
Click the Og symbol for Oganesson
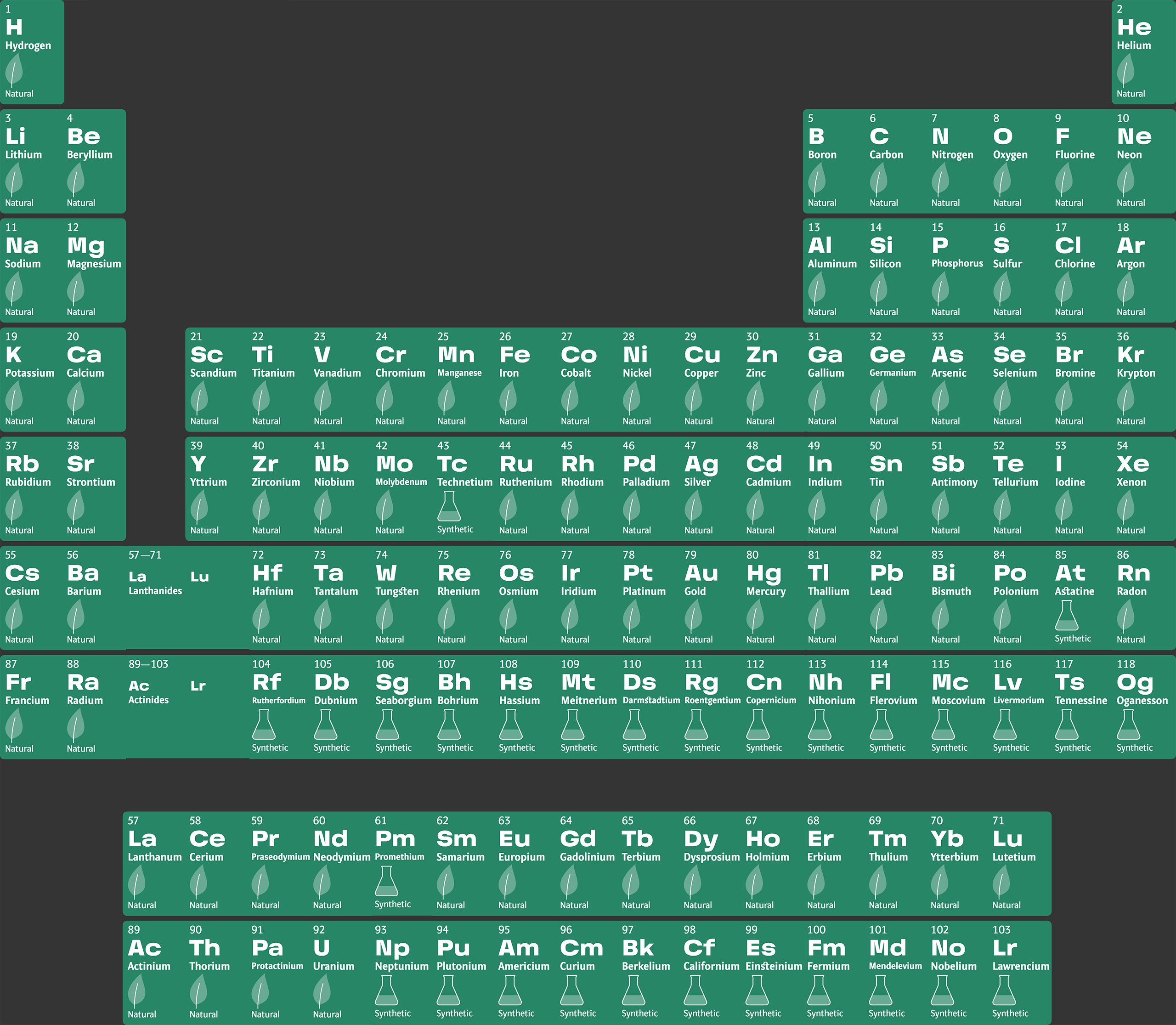pos(1135,682)
